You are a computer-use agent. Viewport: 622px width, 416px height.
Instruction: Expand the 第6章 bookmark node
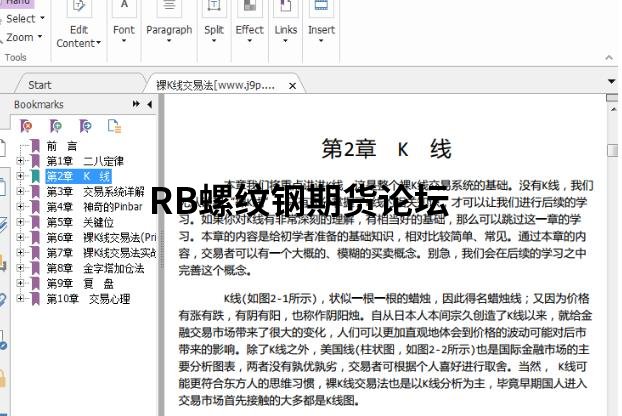pyautogui.click(x=20, y=237)
